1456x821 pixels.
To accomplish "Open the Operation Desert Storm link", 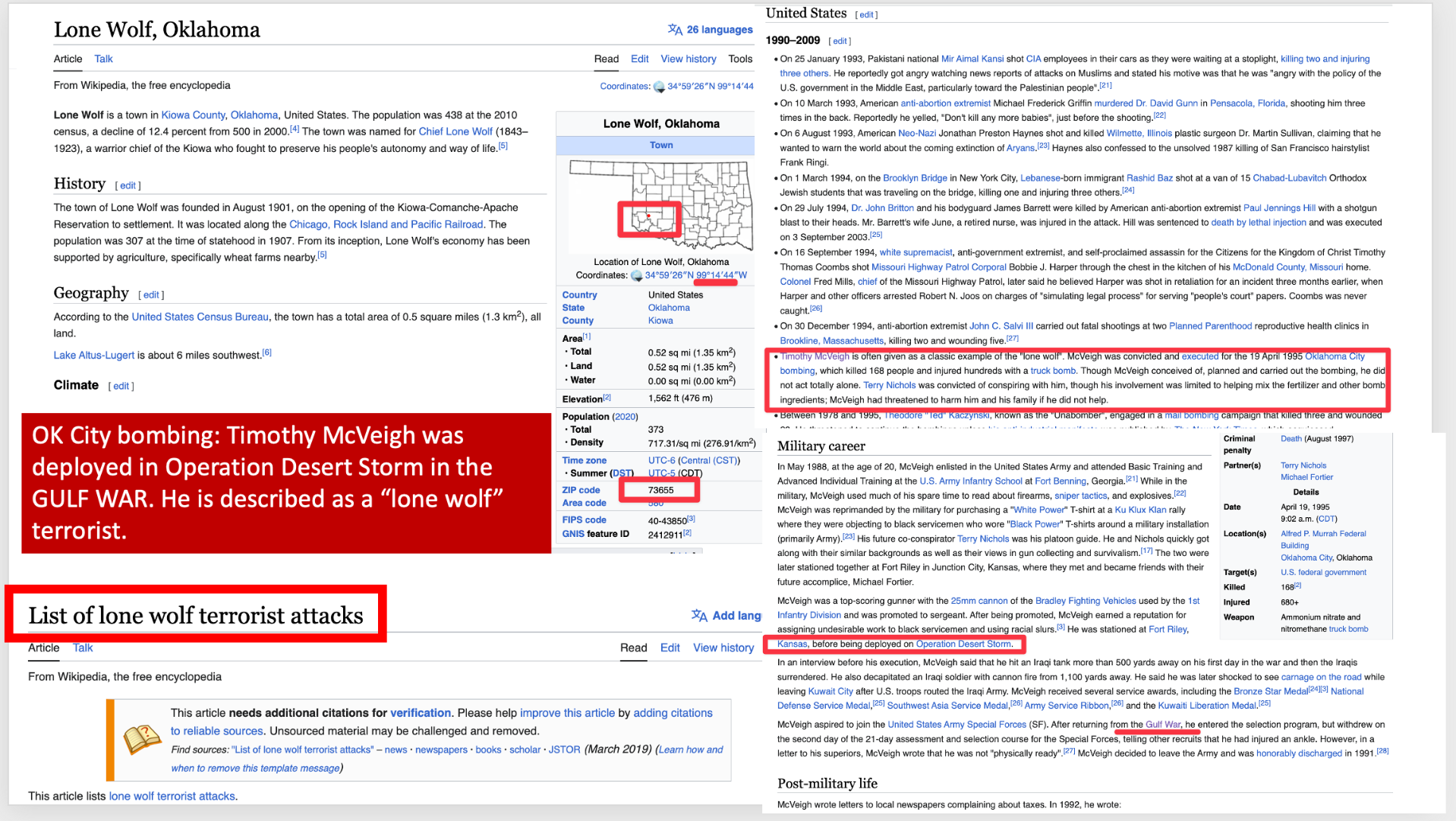I will click(963, 644).
